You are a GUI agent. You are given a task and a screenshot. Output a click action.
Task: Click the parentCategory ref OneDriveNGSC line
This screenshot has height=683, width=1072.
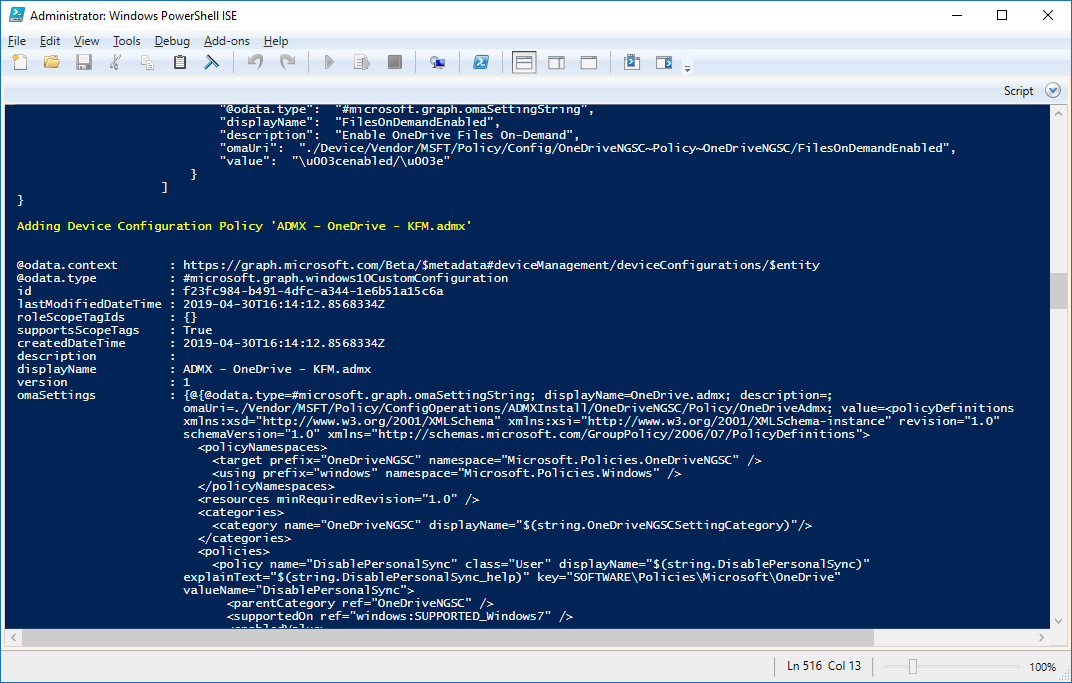360,602
